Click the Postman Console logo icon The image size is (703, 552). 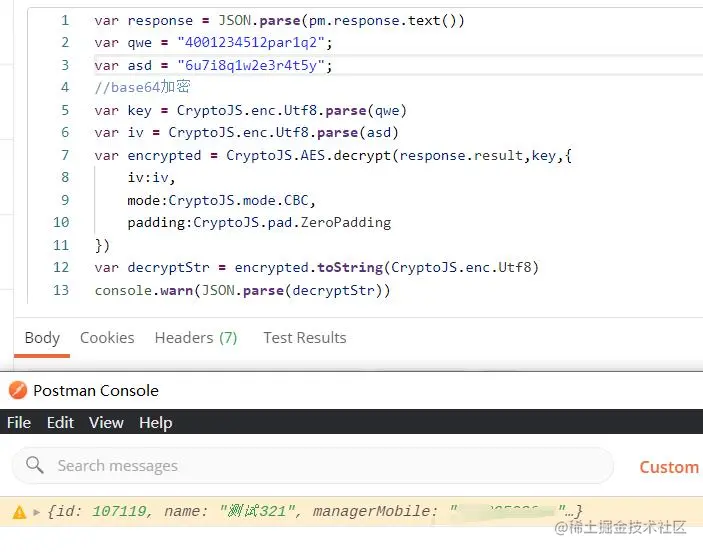[x=18, y=390]
